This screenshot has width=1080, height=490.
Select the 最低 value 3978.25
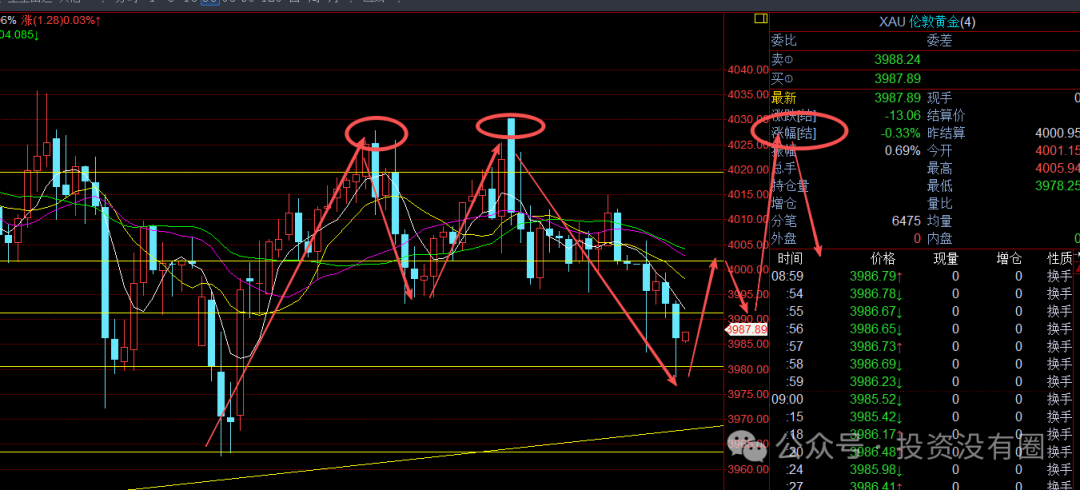click(1057, 186)
